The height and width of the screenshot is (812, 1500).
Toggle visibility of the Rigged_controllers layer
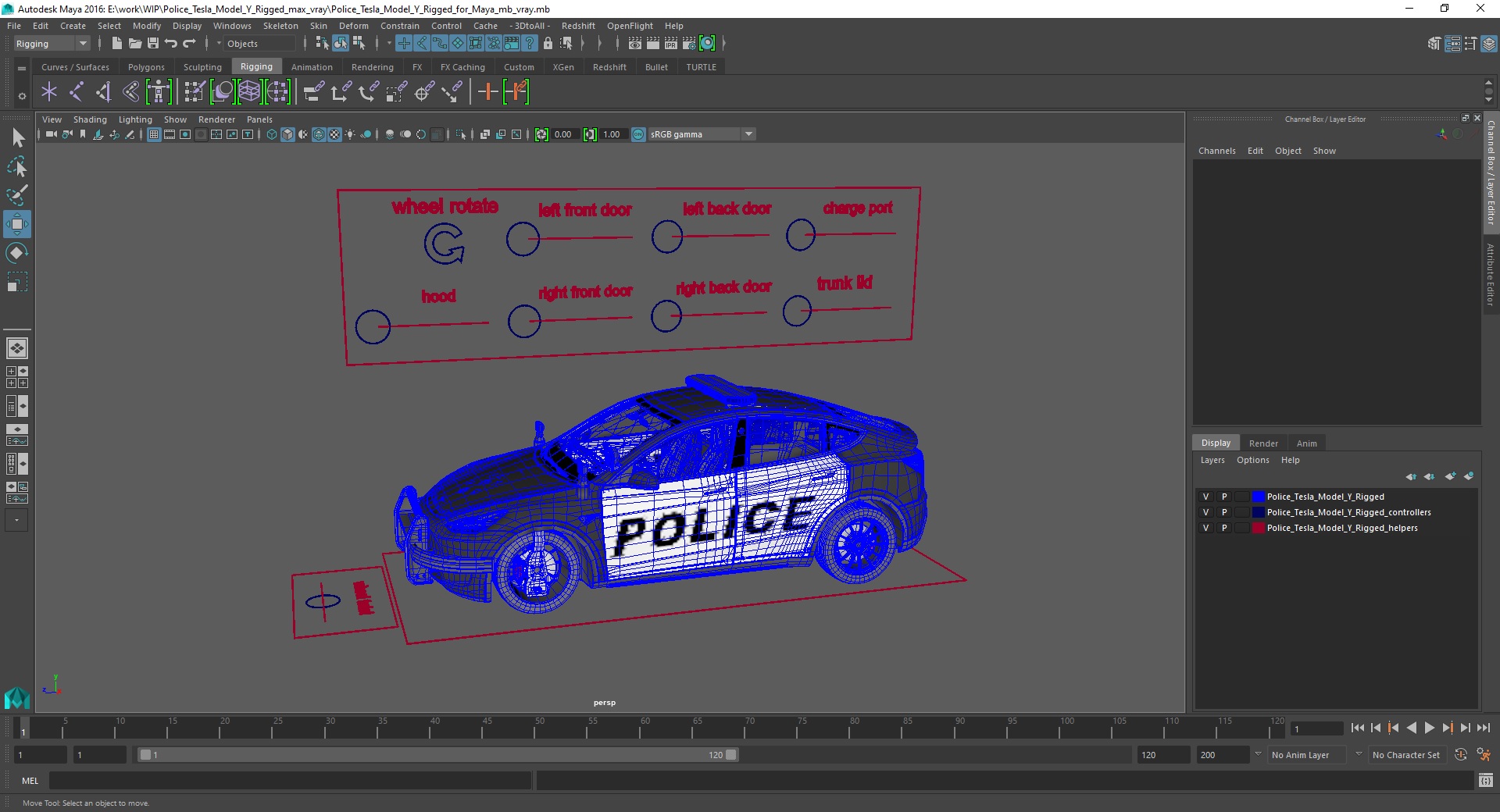pyautogui.click(x=1205, y=512)
